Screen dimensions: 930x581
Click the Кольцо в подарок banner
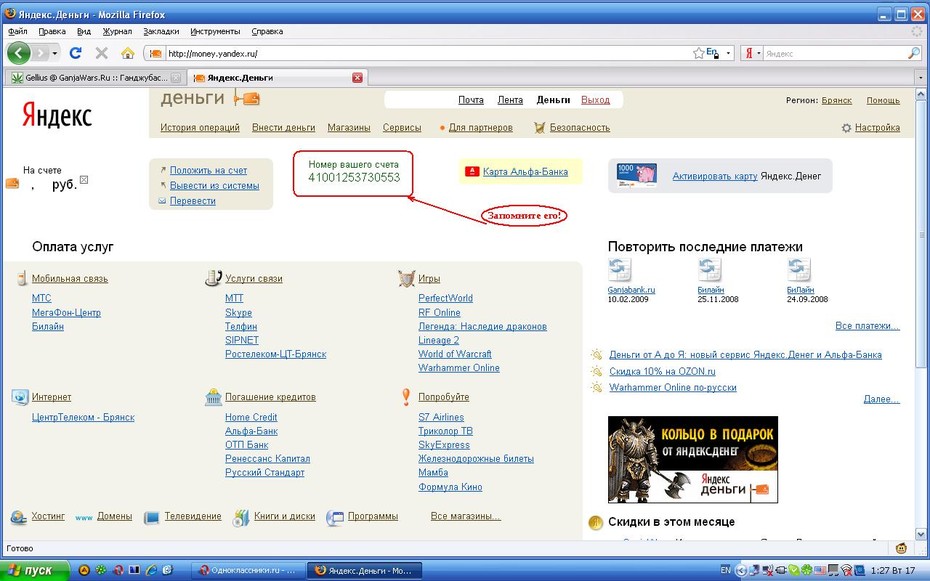point(693,459)
